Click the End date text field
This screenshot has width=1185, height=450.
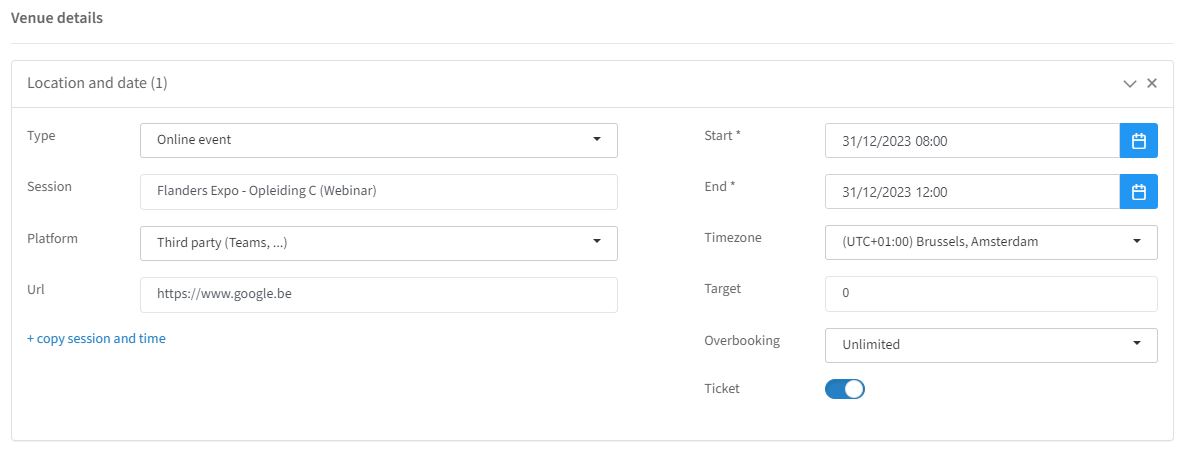coord(973,192)
